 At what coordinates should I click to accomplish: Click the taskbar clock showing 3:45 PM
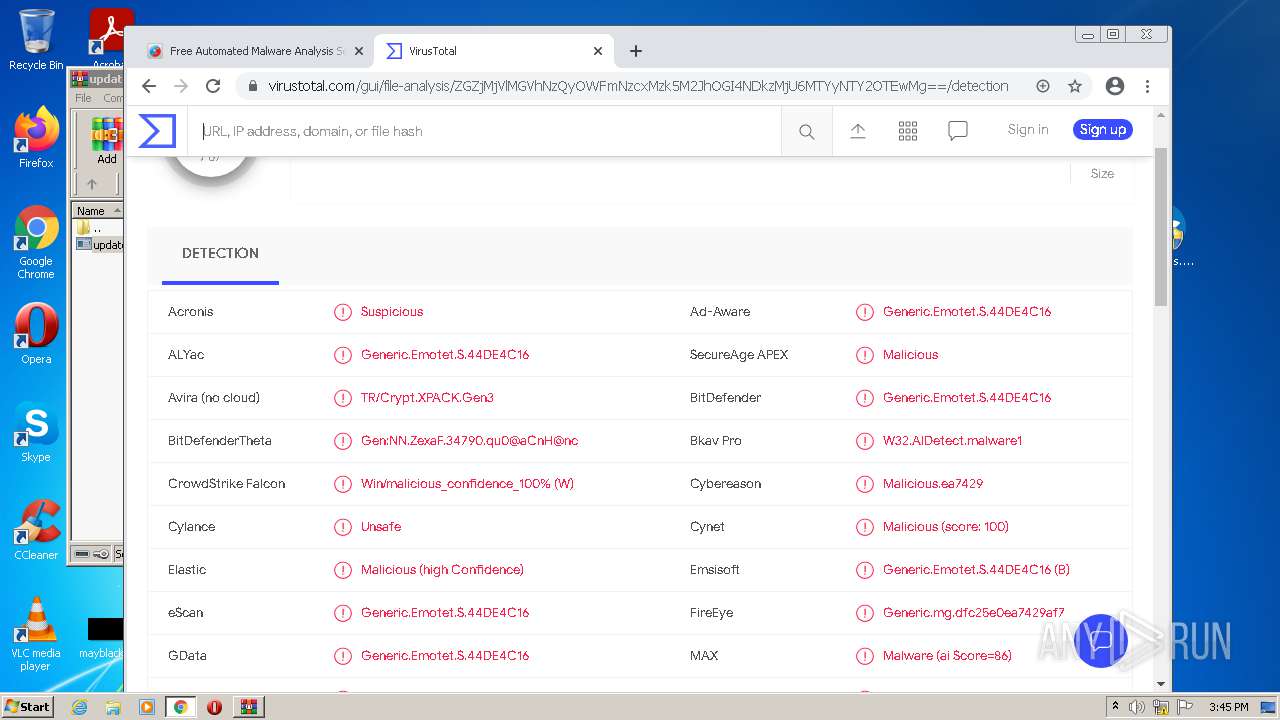pyautogui.click(x=1228, y=707)
